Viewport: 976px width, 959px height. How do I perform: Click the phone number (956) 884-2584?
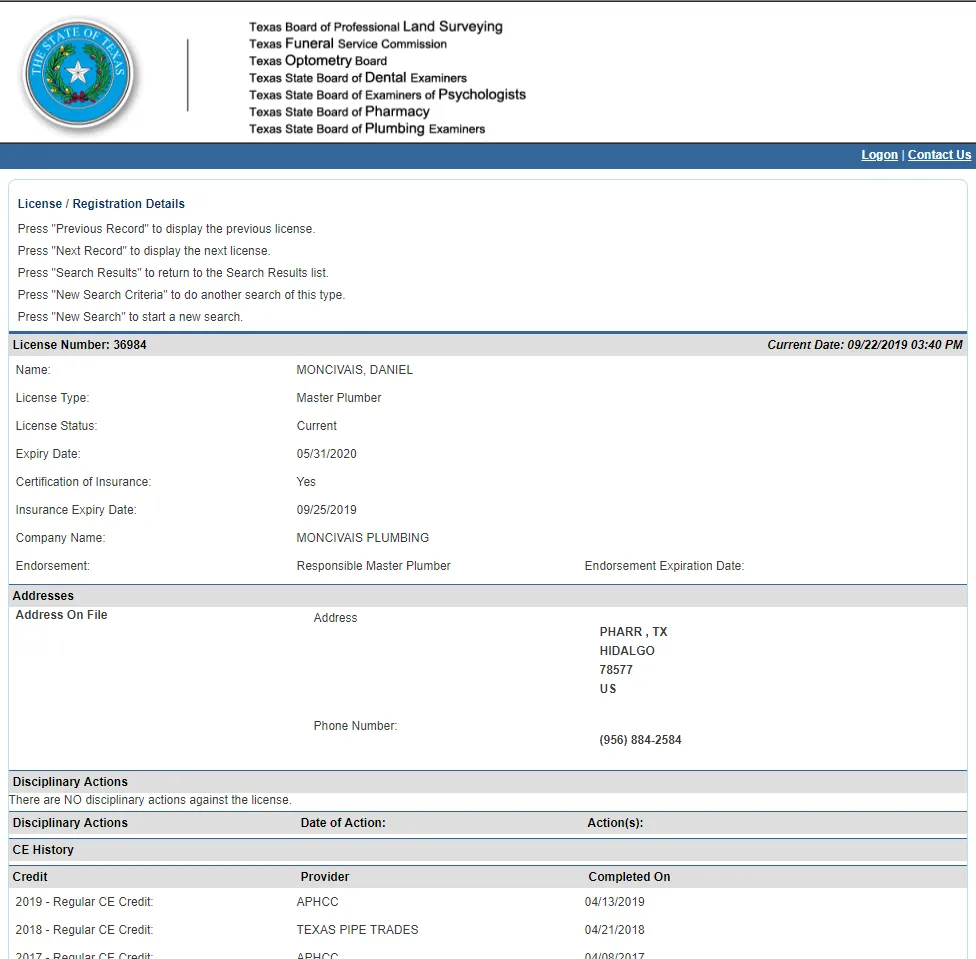(640, 740)
